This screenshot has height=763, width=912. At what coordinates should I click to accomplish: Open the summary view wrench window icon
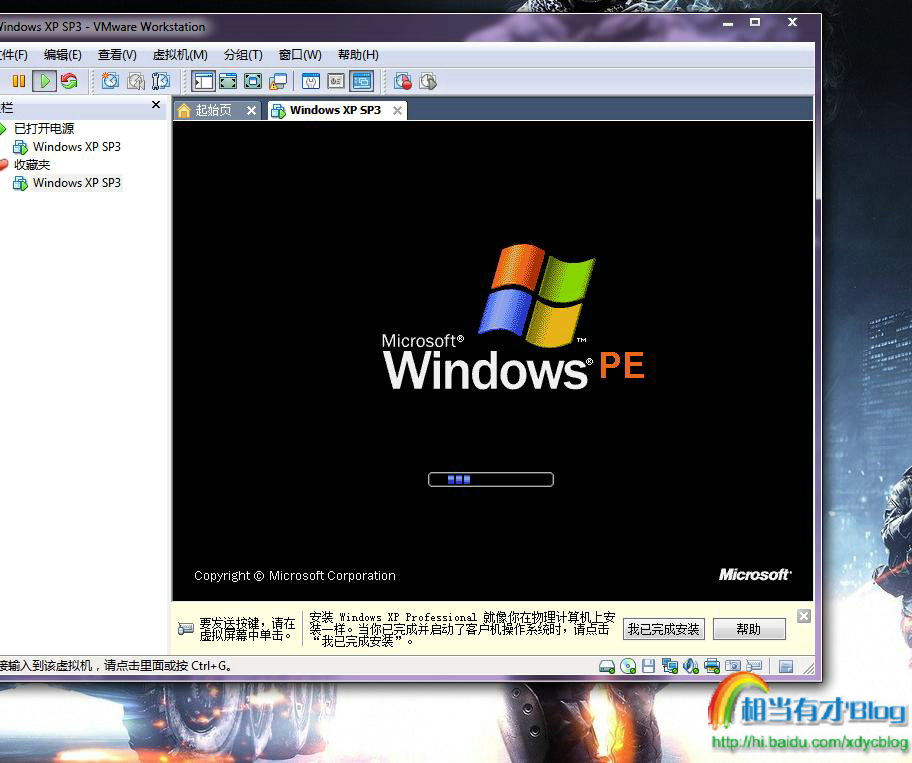311,81
